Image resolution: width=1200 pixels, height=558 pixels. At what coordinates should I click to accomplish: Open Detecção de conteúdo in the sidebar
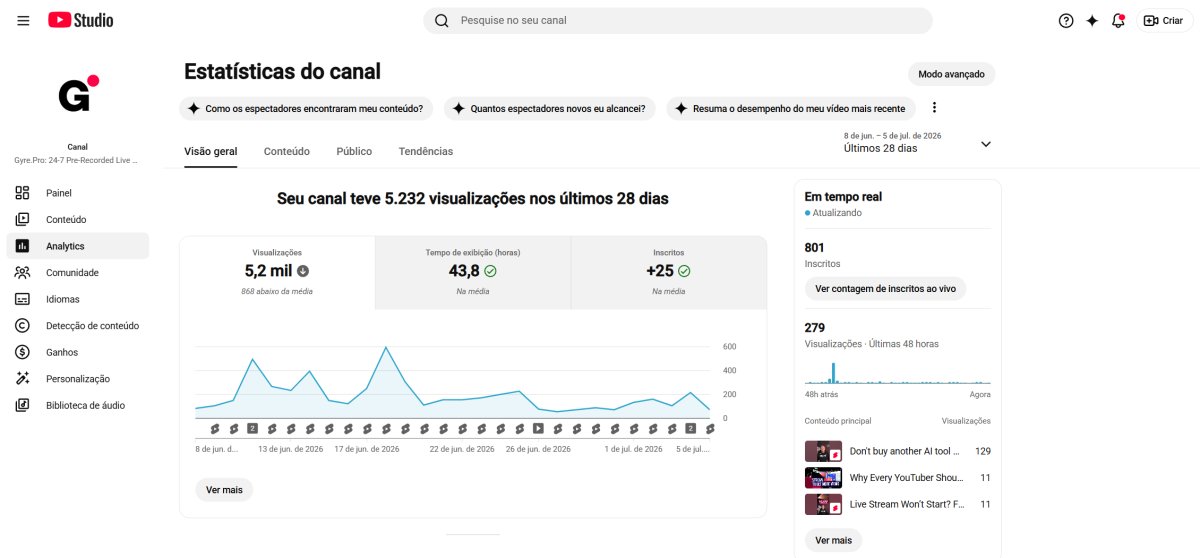pos(77,325)
